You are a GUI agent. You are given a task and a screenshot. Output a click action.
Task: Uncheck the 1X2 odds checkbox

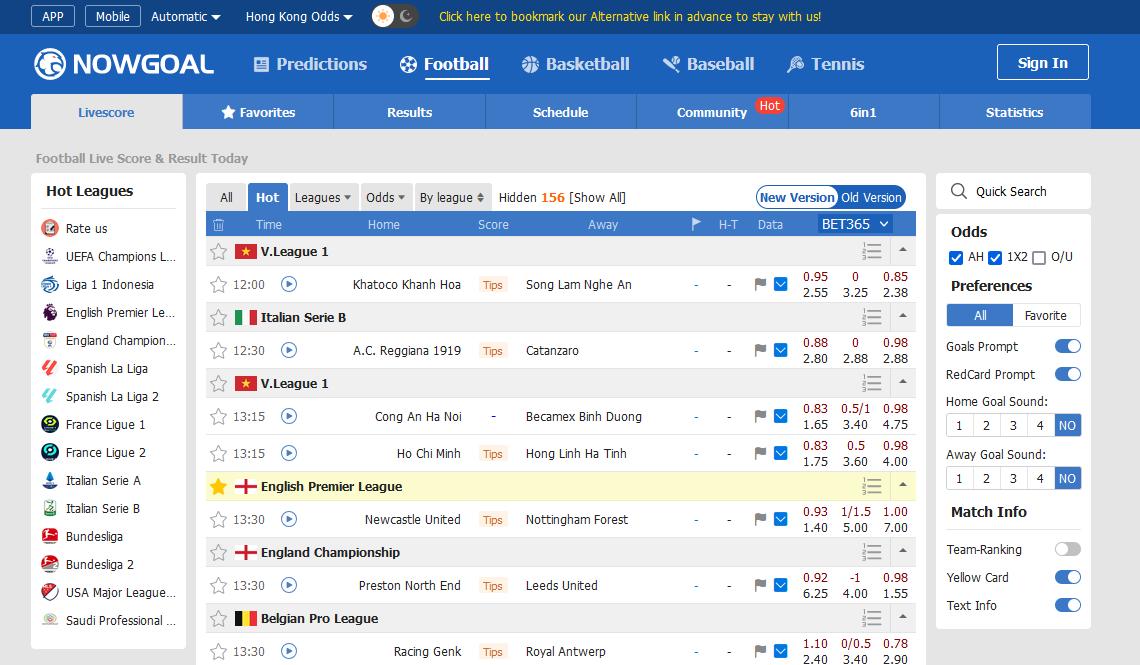[995, 257]
